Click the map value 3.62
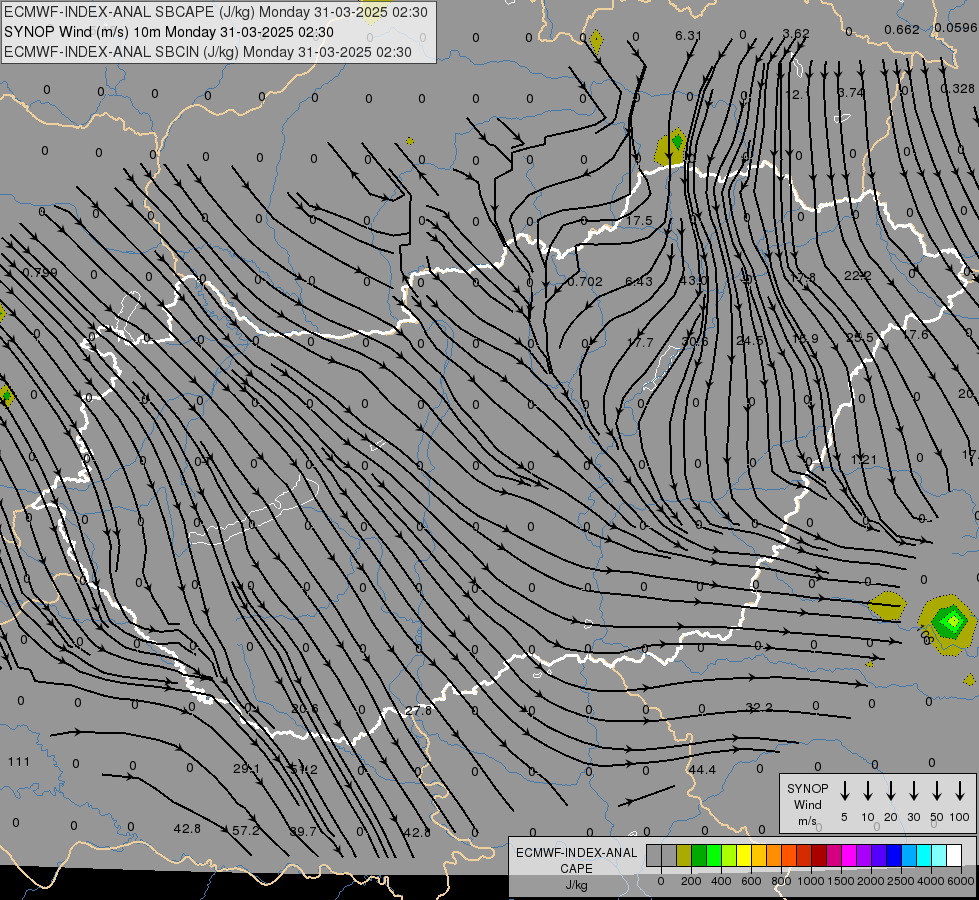Screen dimensions: 979x900 [x=796, y=33]
